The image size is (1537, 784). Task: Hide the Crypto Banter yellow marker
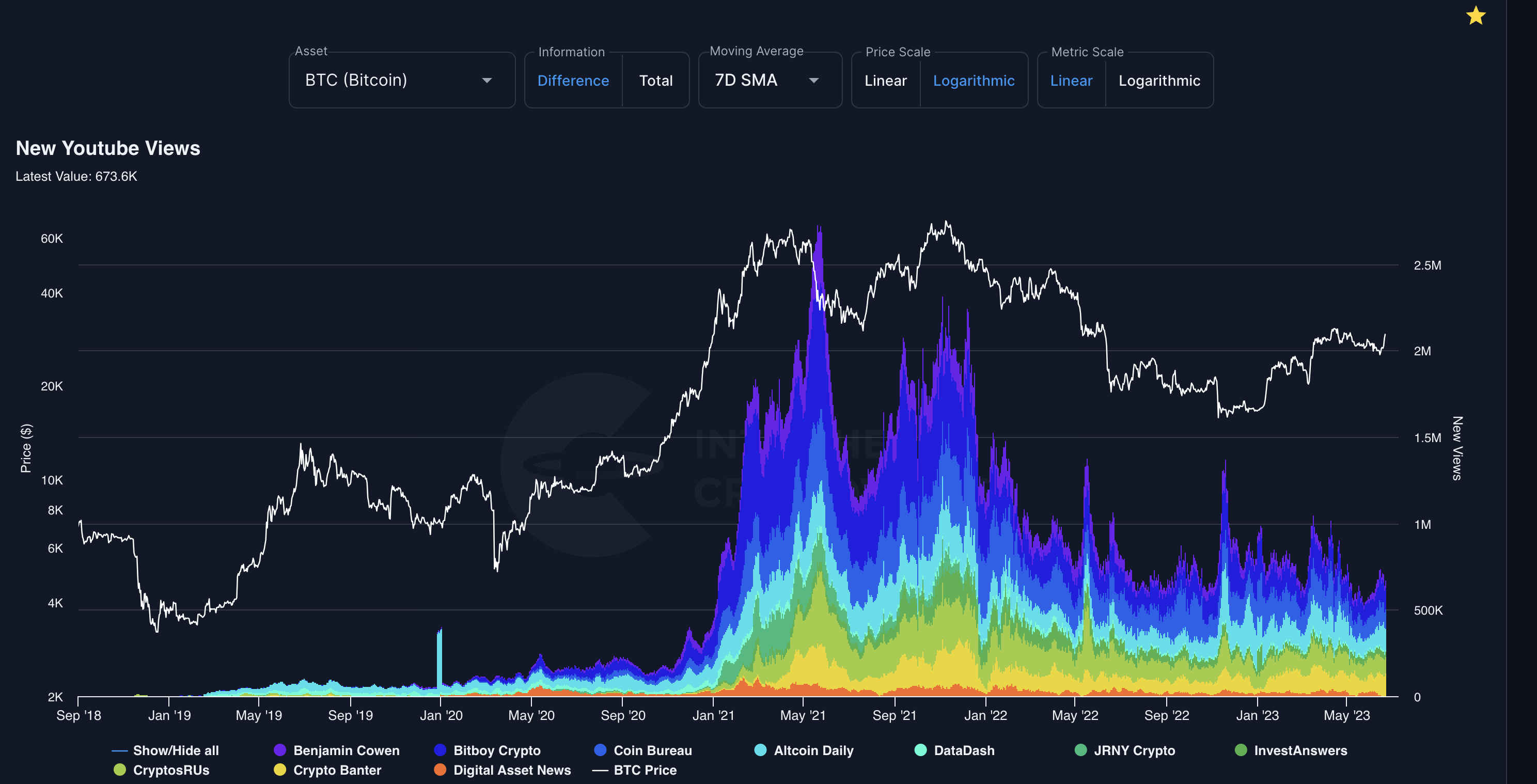279,770
